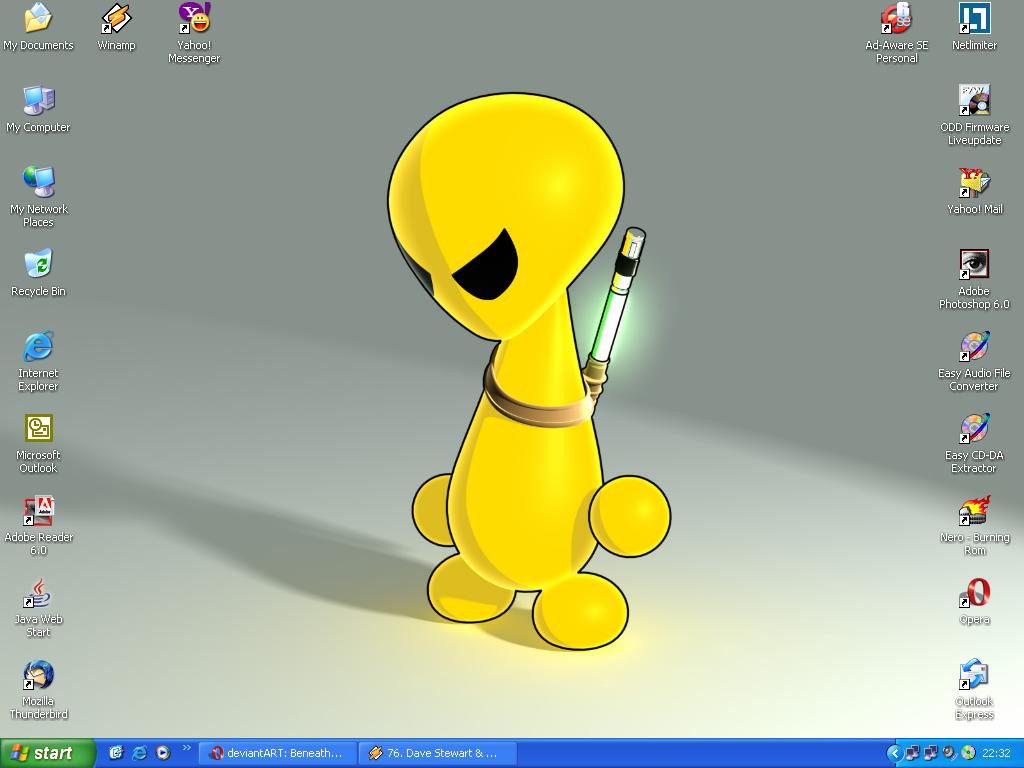This screenshot has height=768, width=1024.
Task: Launch Outlook Express from Quick Launch
Action: 116,753
